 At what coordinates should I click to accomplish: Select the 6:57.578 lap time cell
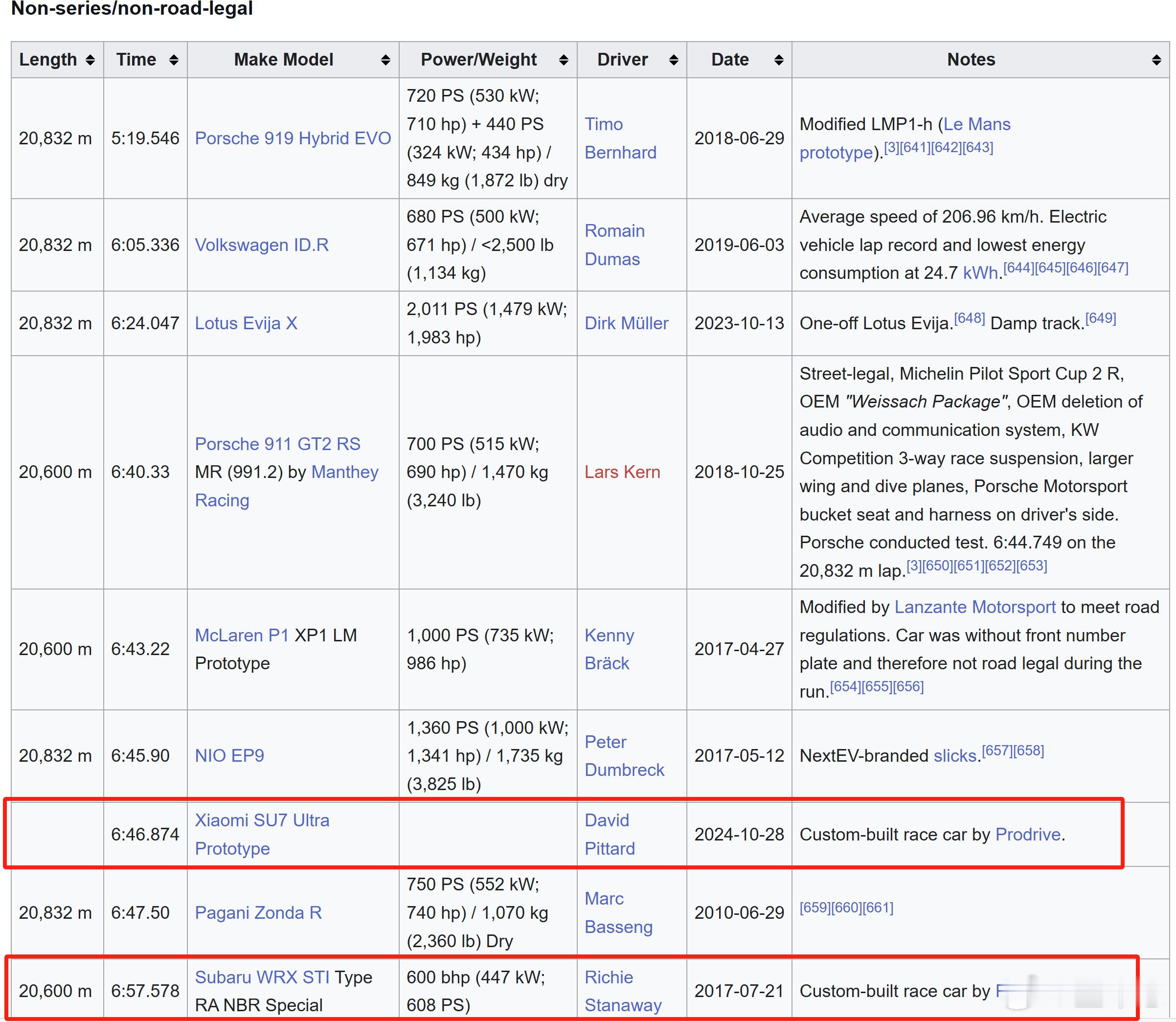click(145, 991)
